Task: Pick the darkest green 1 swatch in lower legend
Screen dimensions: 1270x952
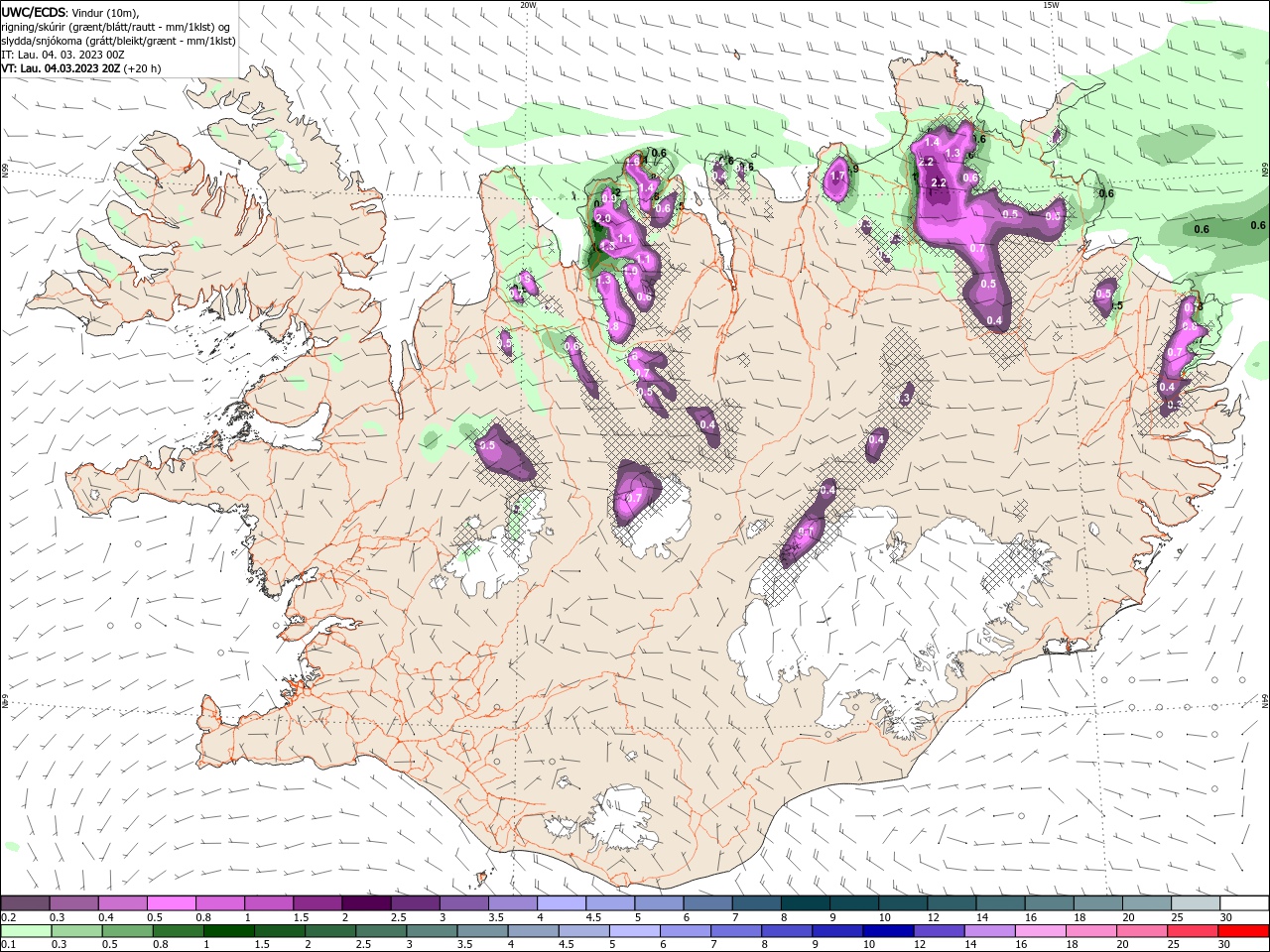Action: (x=229, y=931)
